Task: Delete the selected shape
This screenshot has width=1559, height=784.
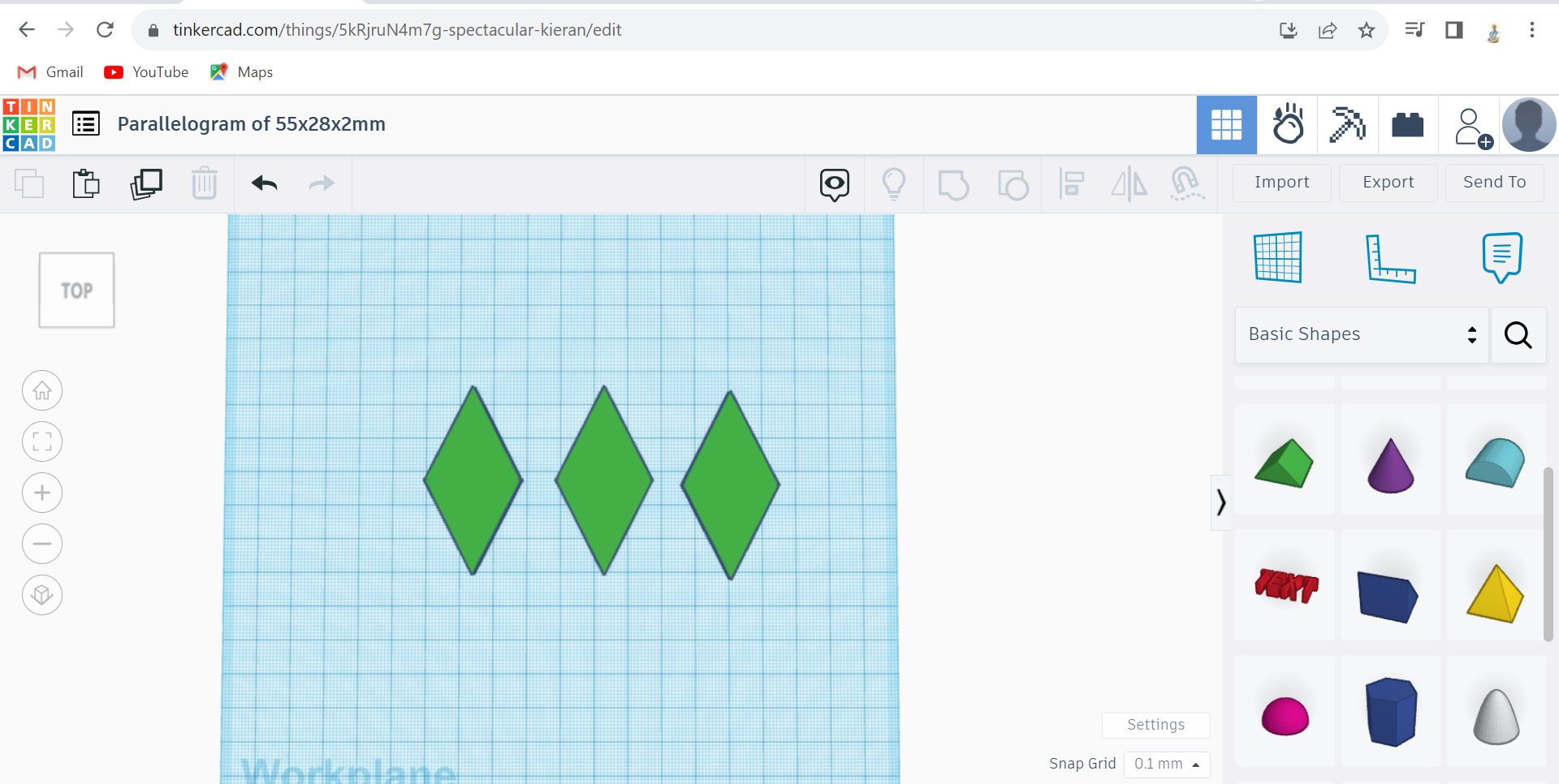Action: click(205, 183)
